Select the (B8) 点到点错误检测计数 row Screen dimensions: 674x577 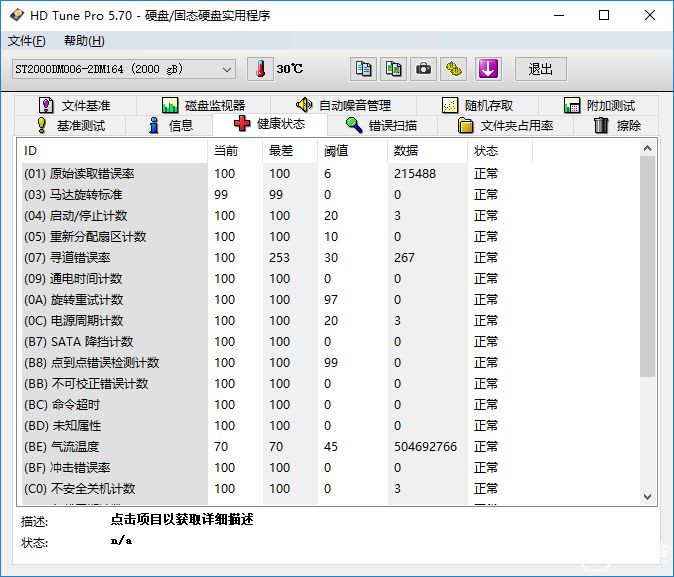277,362
